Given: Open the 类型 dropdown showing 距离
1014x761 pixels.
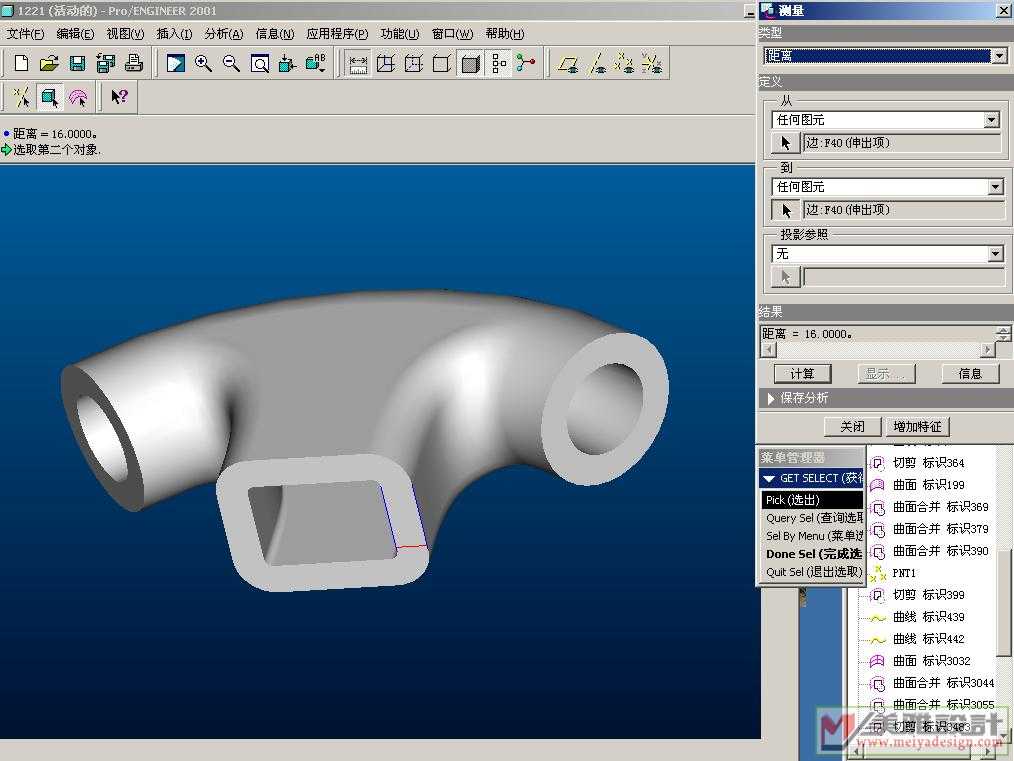Looking at the screenshot, I should pyautogui.click(x=885, y=56).
